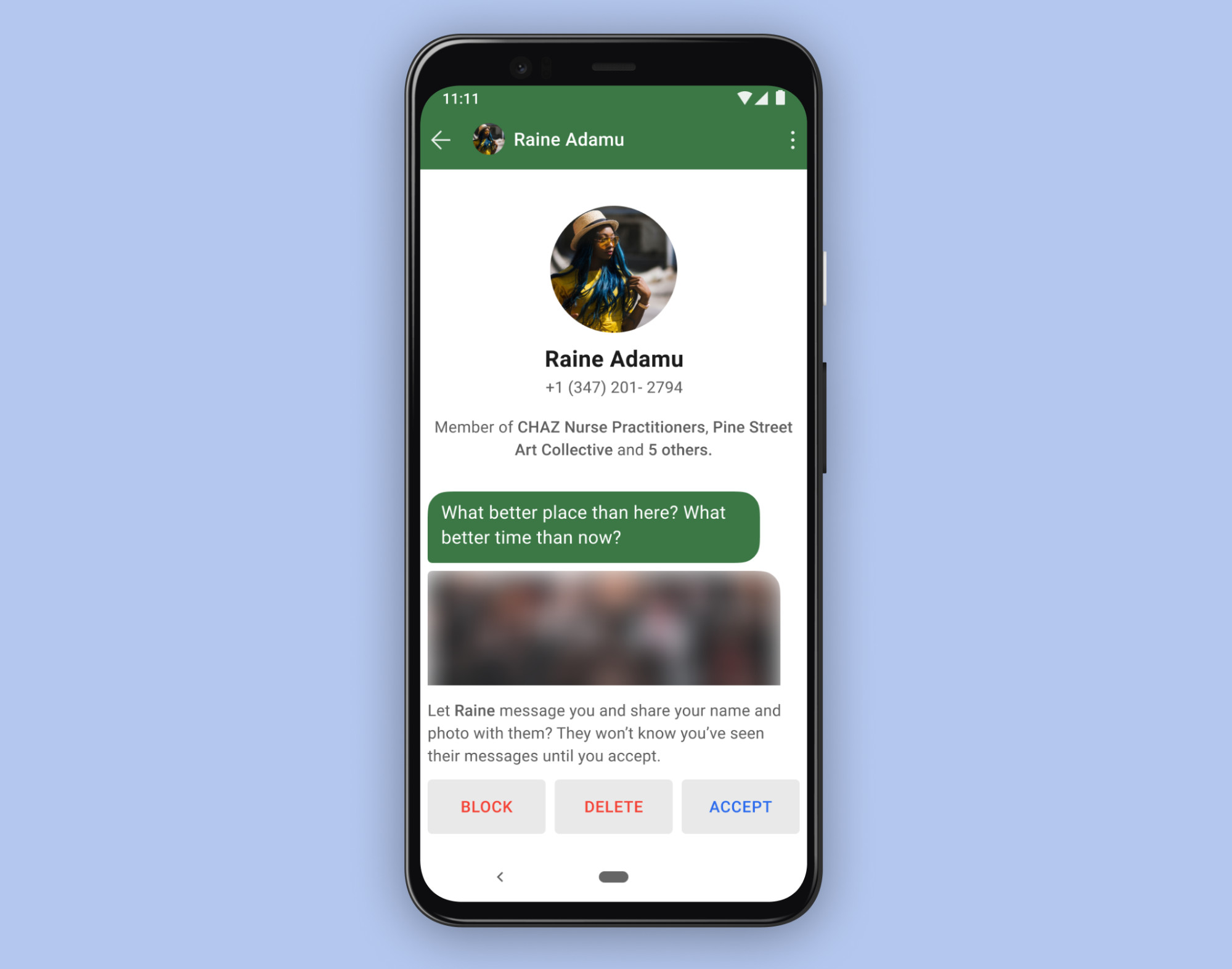Image resolution: width=1232 pixels, height=969 pixels.
Task: Check mobile signal strength icon
Action: [764, 98]
